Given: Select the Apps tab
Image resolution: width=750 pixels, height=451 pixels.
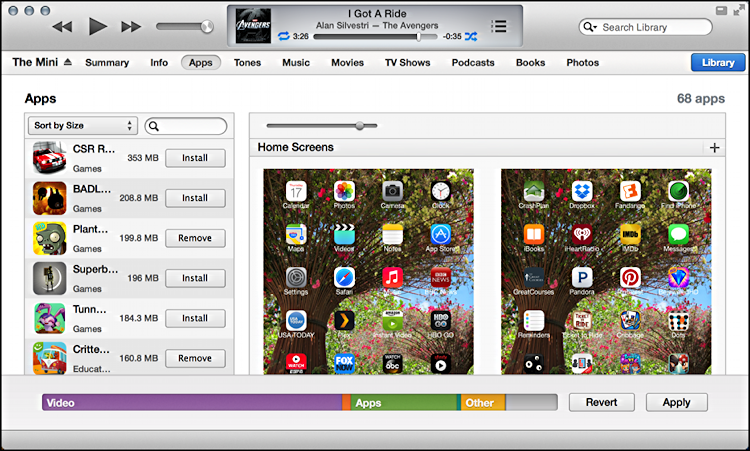Looking at the screenshot, I should pos(200,63).
